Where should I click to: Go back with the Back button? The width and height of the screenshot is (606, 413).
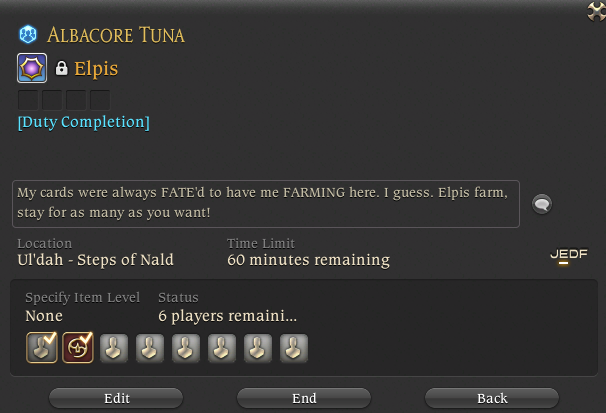492,398
